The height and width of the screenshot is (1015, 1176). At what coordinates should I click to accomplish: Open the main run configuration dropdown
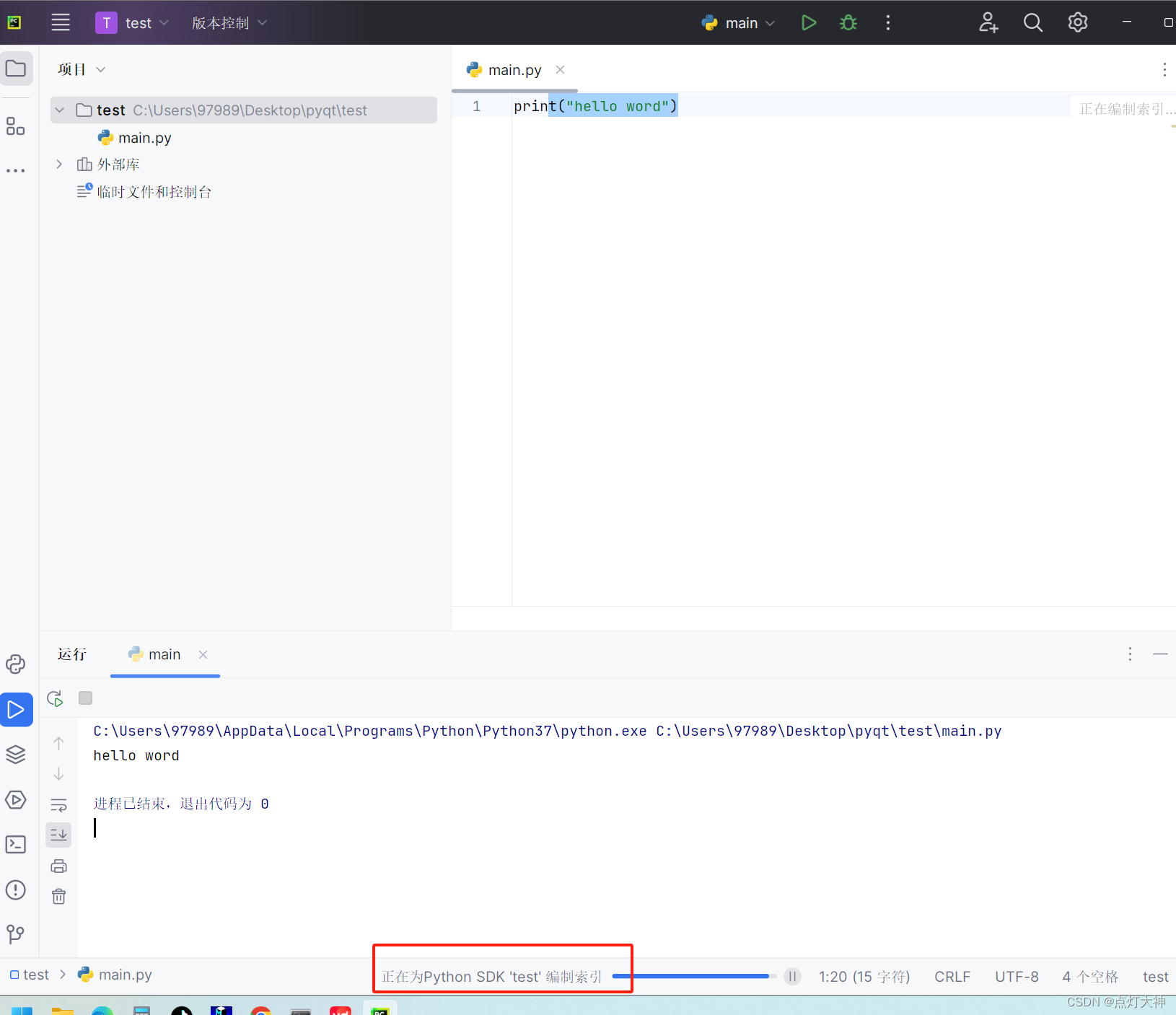tap(739, 22)
